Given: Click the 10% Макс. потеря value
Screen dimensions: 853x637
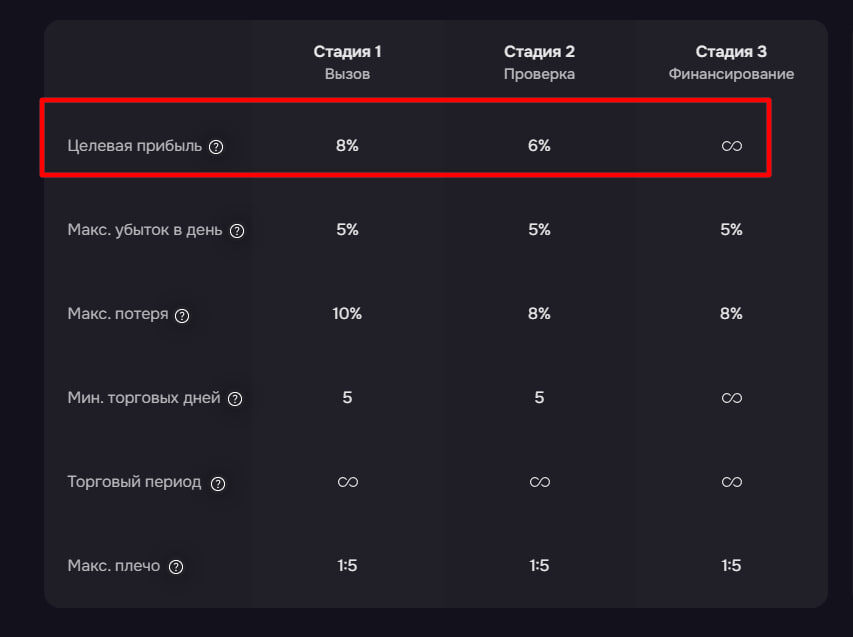Looking at the screenshot, I should [347, 314].
